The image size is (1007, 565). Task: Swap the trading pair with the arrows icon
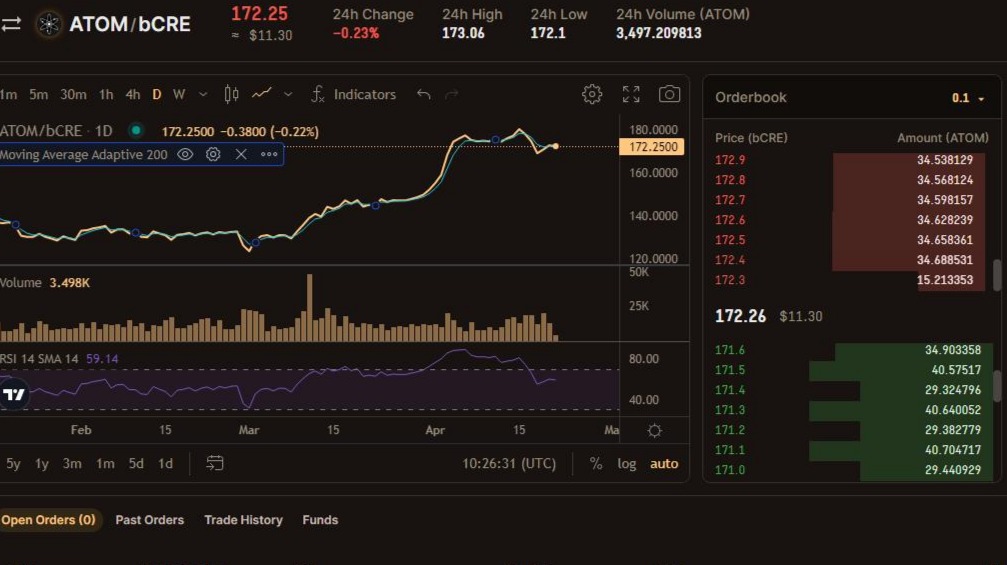(11, 24)
